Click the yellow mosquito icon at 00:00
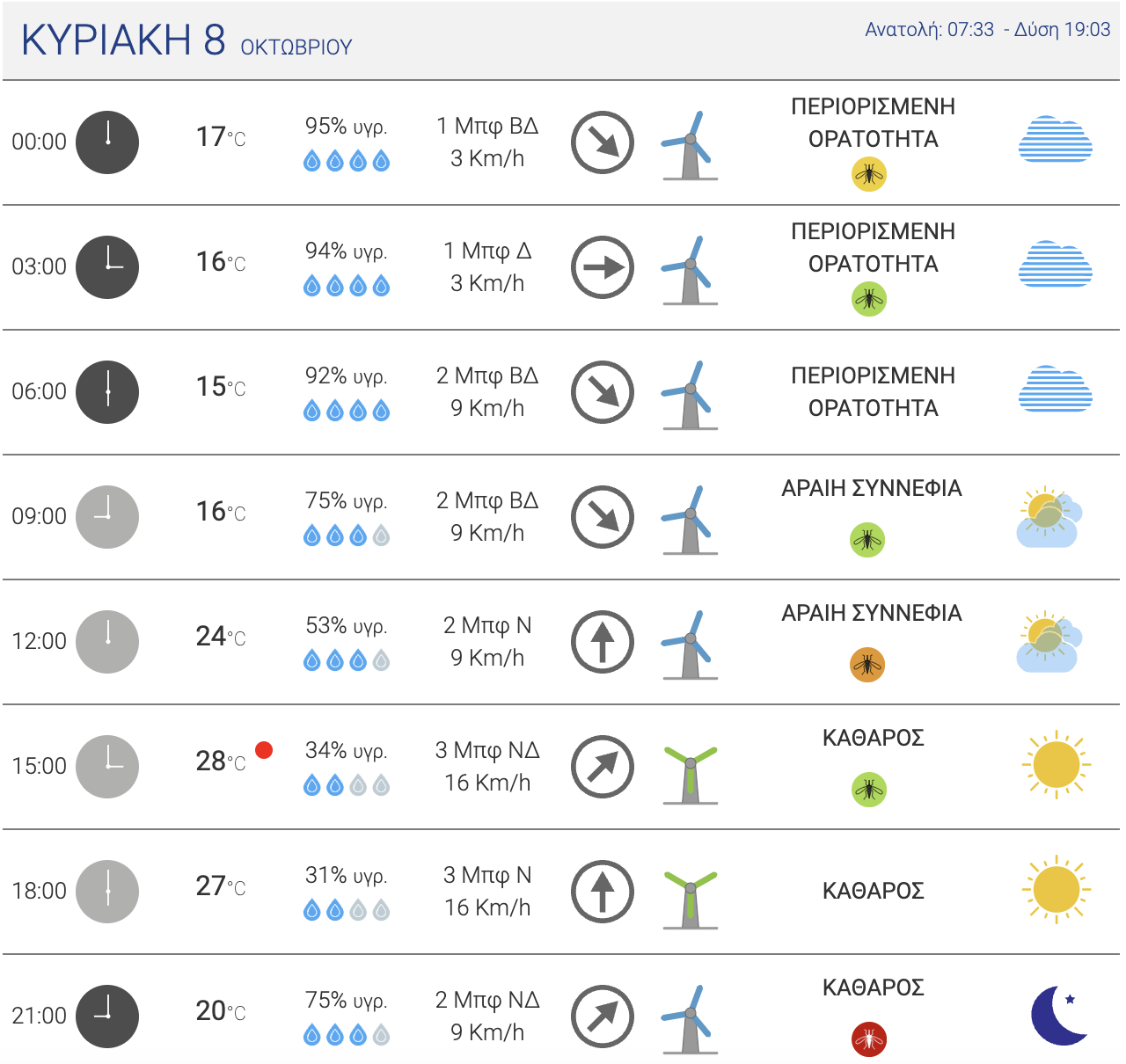This screenshot has height=1064, width=1126. (x=869, y=174)
